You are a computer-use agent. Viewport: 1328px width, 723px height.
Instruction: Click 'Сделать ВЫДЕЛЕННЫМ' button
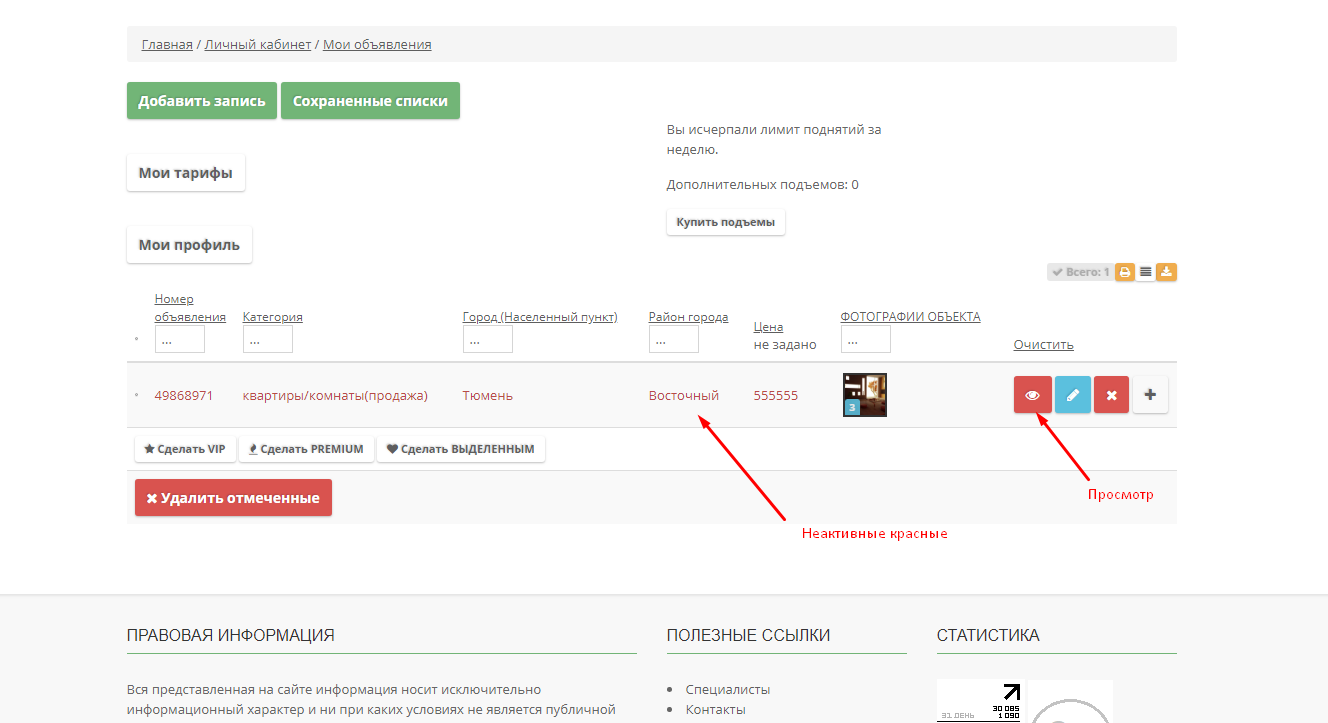tap(461, 449)
